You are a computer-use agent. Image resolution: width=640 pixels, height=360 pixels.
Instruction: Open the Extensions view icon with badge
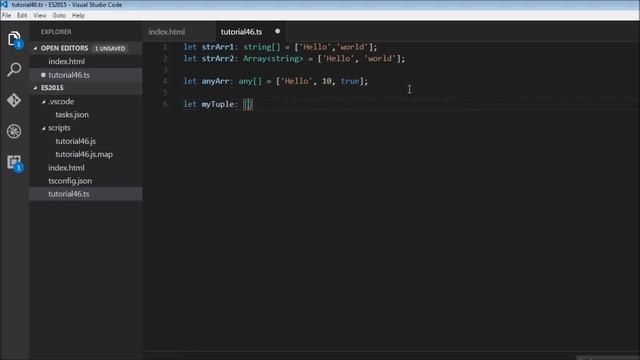15,163
